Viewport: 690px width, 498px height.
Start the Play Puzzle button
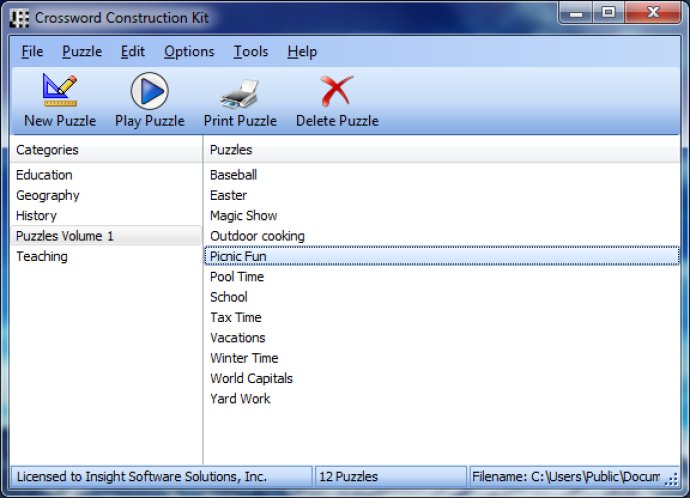pyautogui.click(x=150, y=100)
